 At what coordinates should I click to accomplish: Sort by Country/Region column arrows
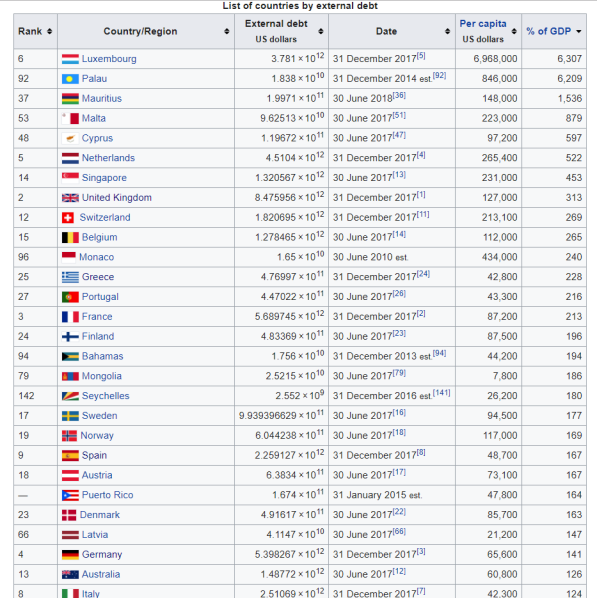[227, 31]
